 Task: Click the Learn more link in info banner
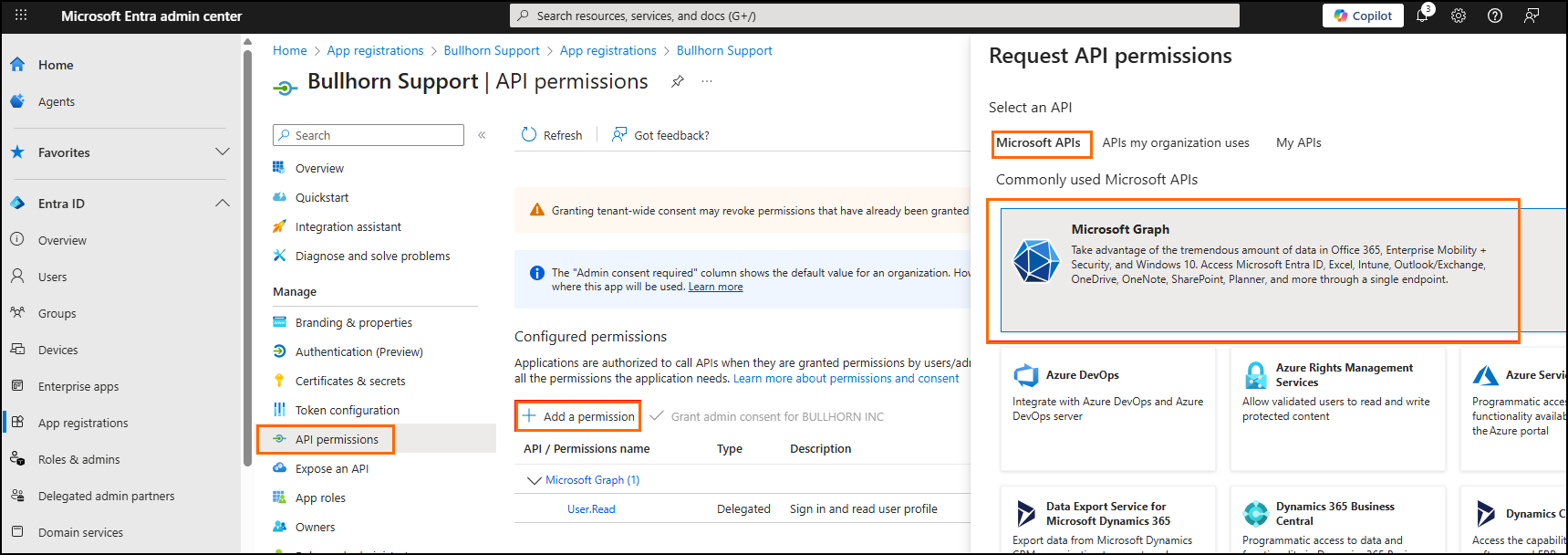[715, 287]
